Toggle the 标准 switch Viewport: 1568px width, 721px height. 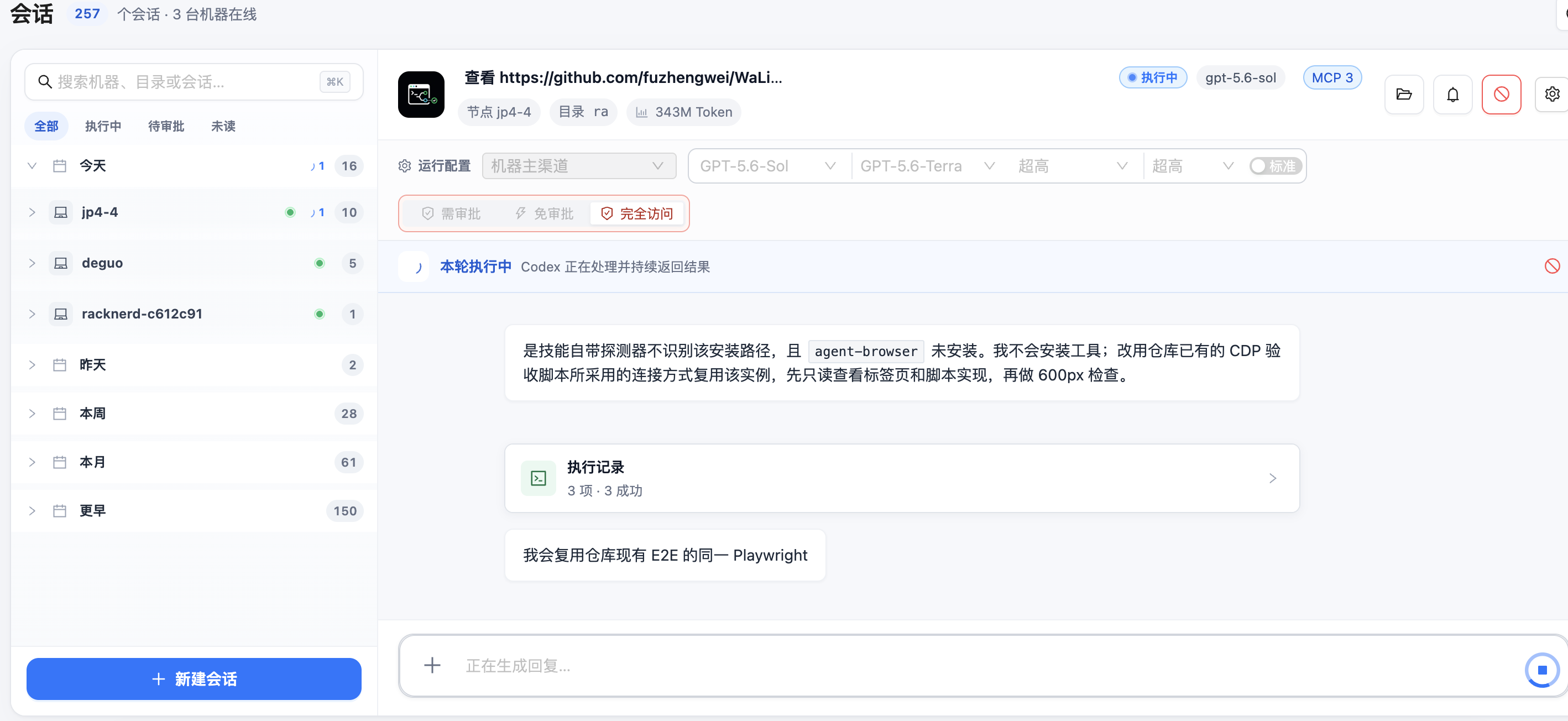1275,166
